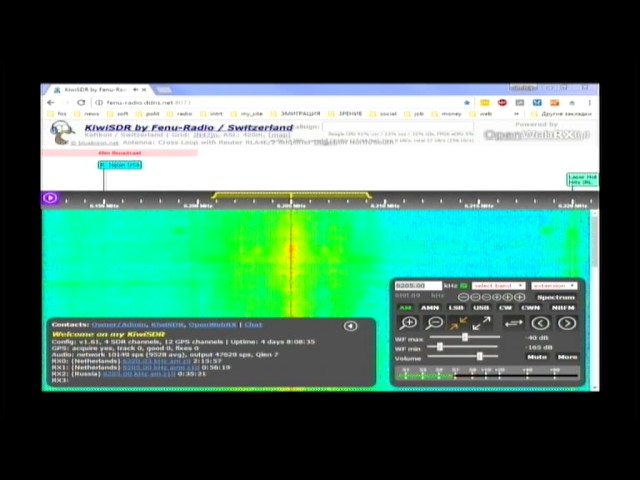The height and width of the screenshot is (480, 640).
Task: Open the OpenWebRX link in contacts
Action: 212,325
